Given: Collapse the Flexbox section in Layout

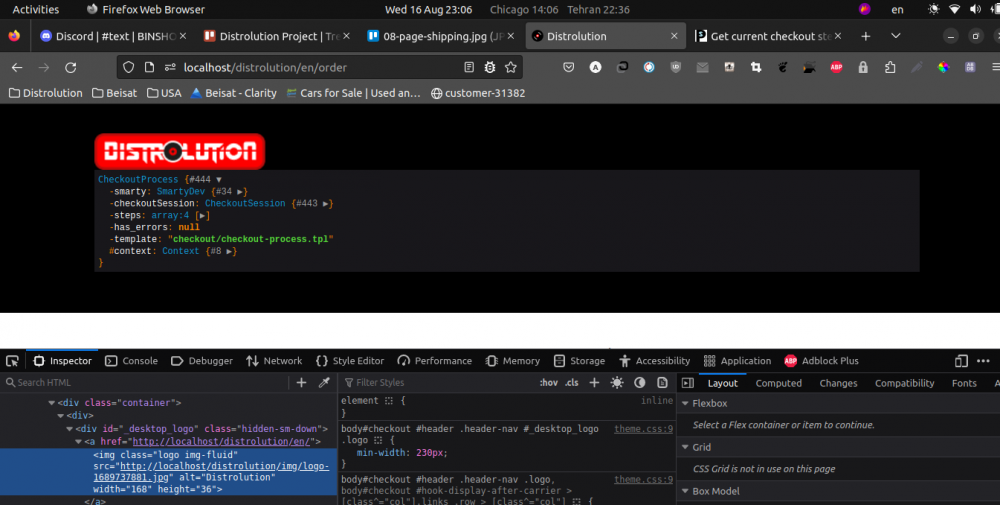Looking at the screenshot, I should 685,404.
